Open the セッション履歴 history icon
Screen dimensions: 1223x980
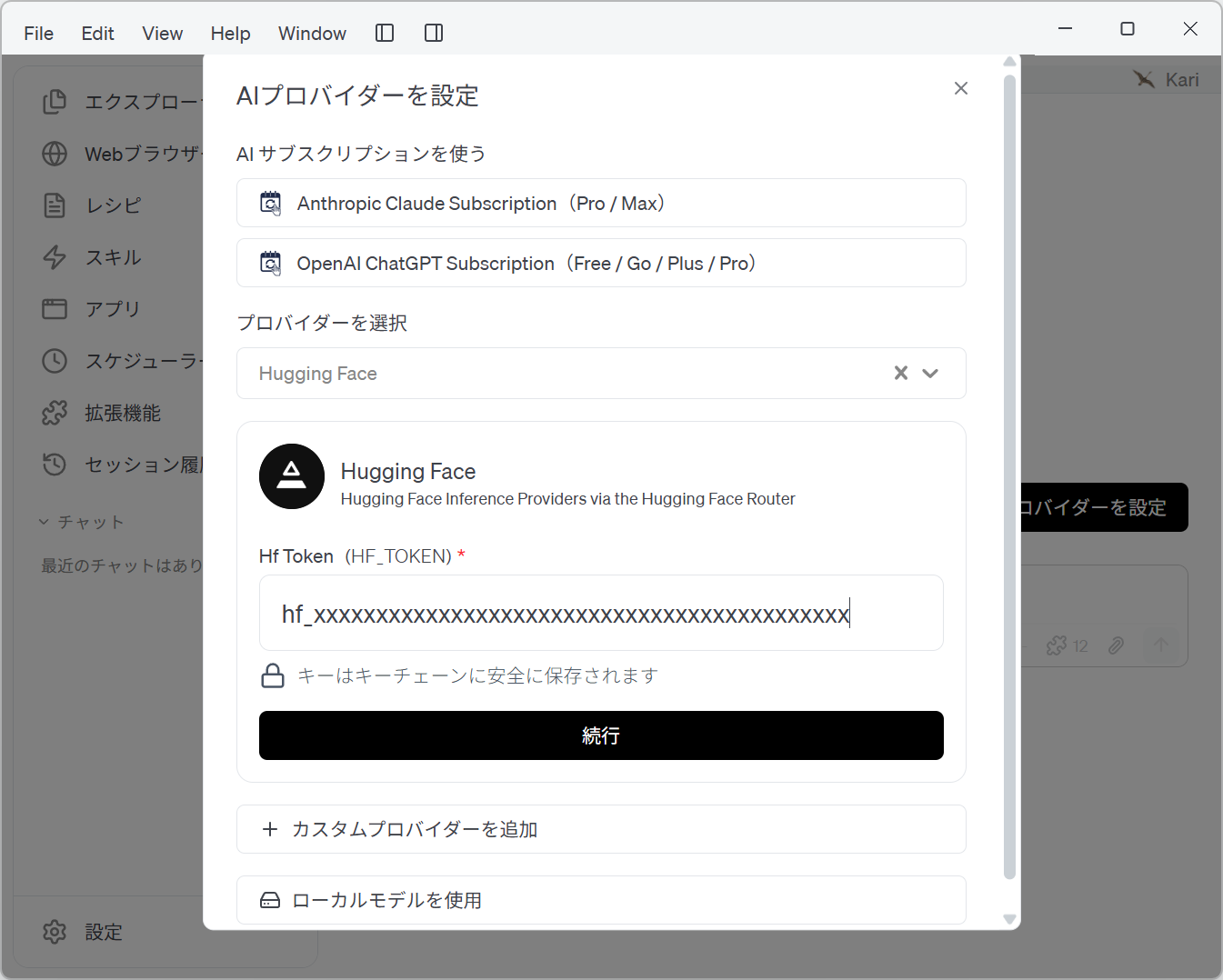(55, 465)
